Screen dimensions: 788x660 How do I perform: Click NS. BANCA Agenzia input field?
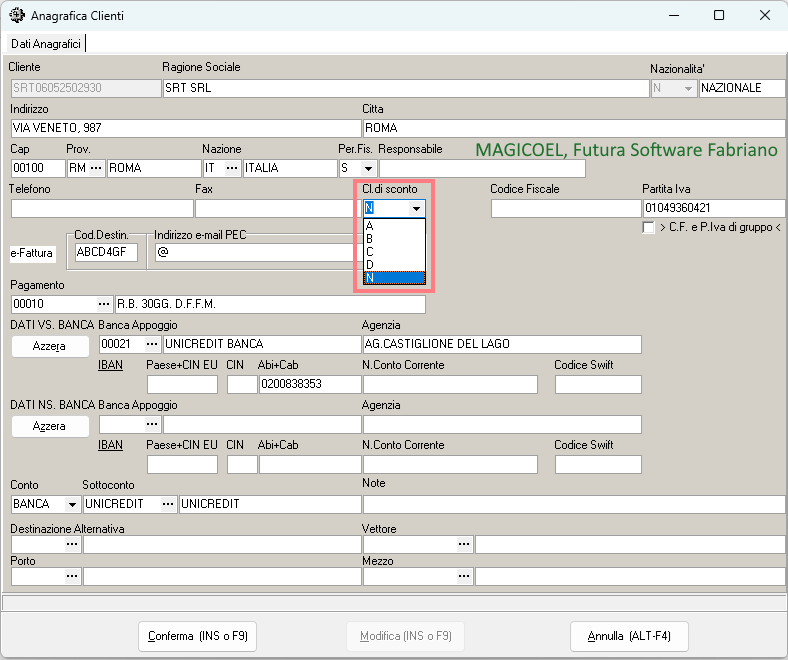tap(502, 424)
